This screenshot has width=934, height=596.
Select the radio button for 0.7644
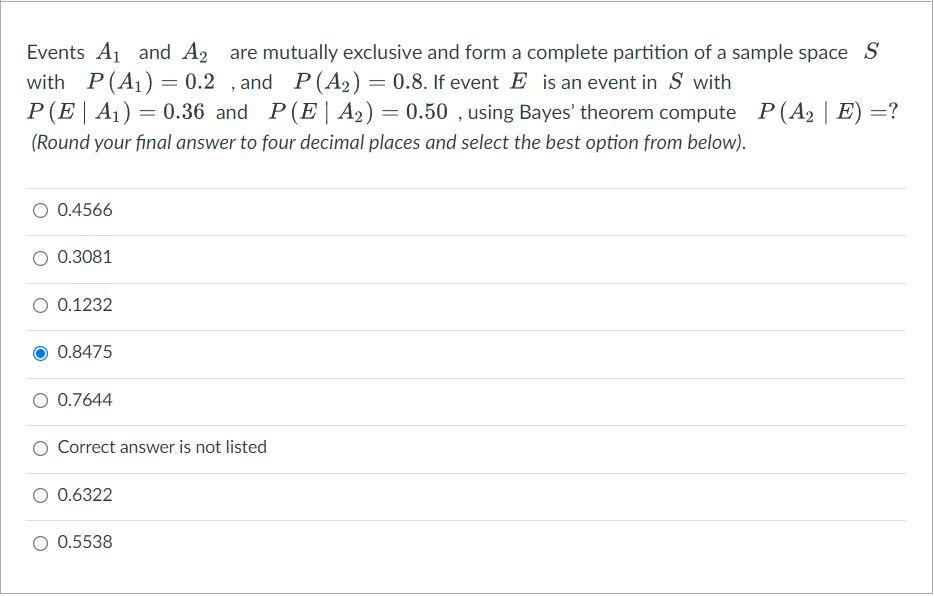(x=40, y=399)
